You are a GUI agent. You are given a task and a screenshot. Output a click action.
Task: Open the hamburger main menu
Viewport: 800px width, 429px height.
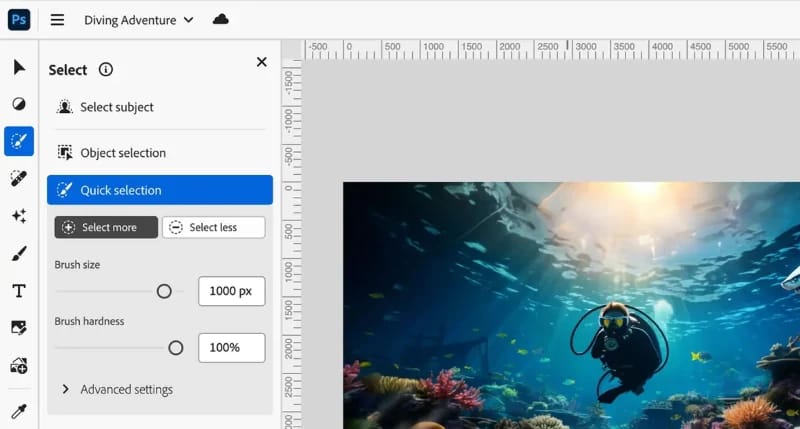57,20
